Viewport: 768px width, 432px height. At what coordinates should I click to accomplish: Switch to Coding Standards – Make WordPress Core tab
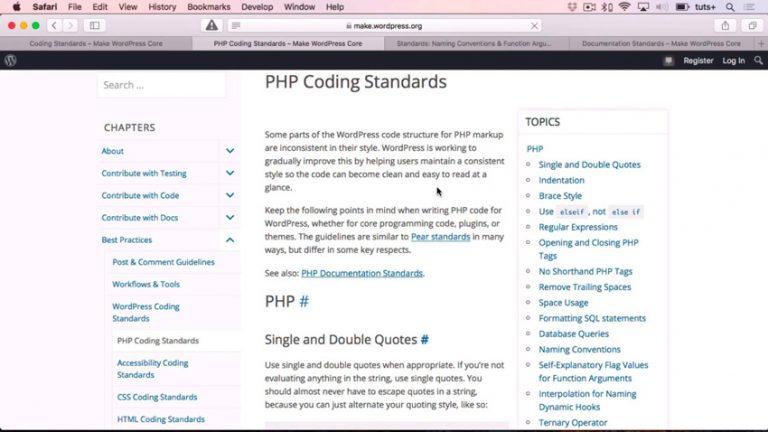[96, 44]
